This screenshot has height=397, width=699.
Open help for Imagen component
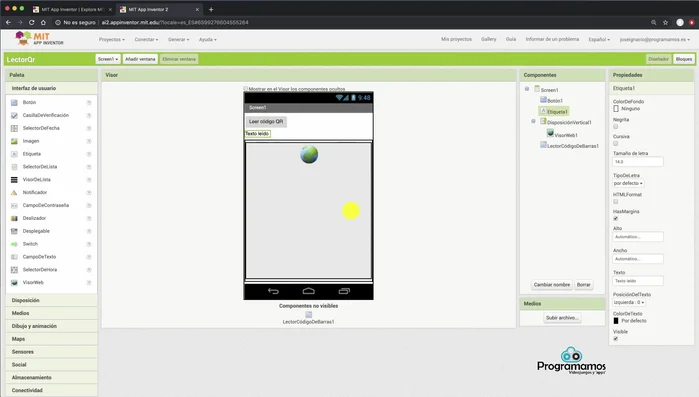tap(89, 141)
